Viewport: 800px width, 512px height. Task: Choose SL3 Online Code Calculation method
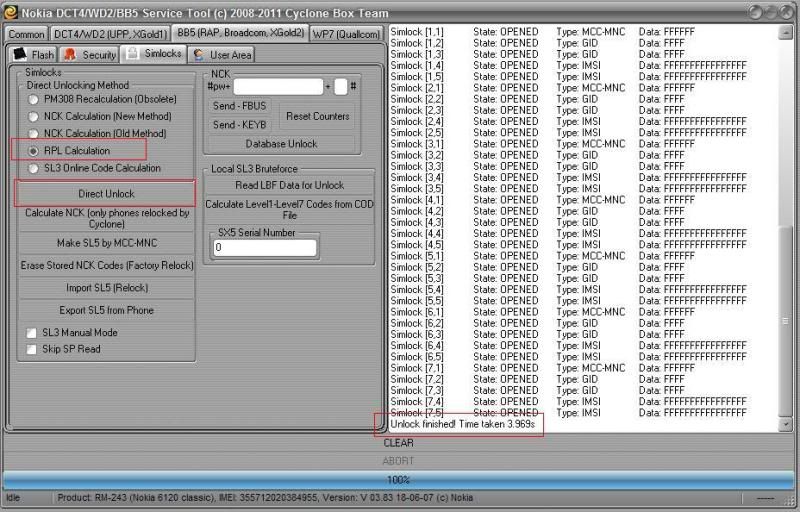click(35, 168)
